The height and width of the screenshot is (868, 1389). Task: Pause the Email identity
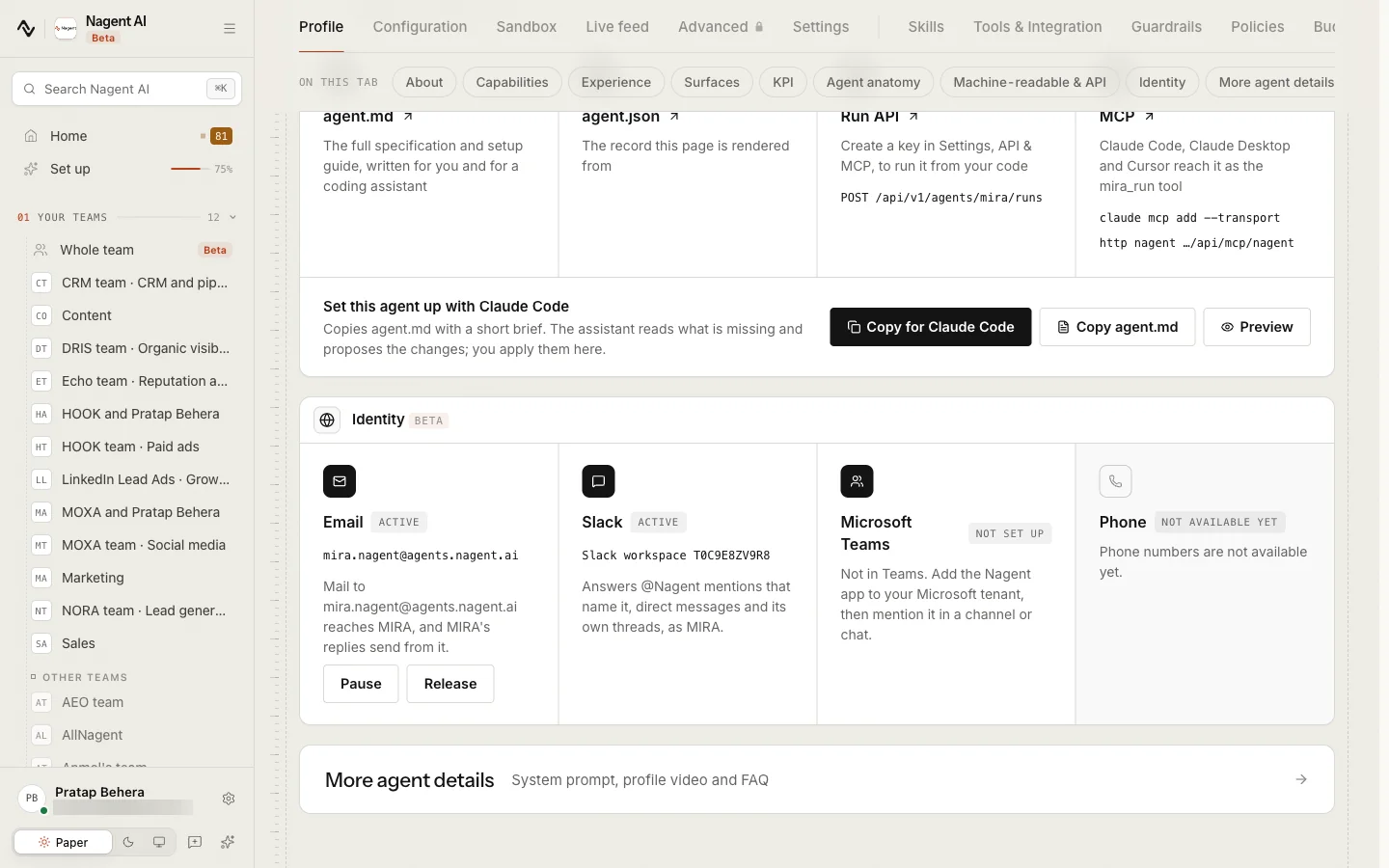(361, 684)
